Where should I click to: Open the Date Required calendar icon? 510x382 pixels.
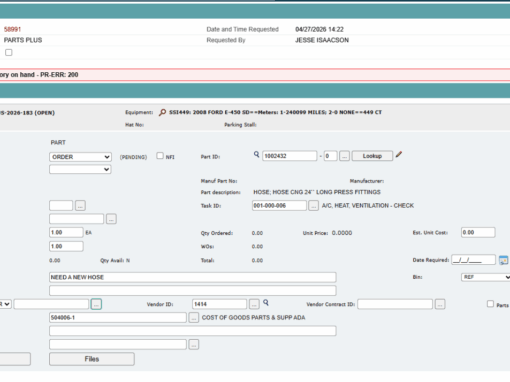[503, 260]
